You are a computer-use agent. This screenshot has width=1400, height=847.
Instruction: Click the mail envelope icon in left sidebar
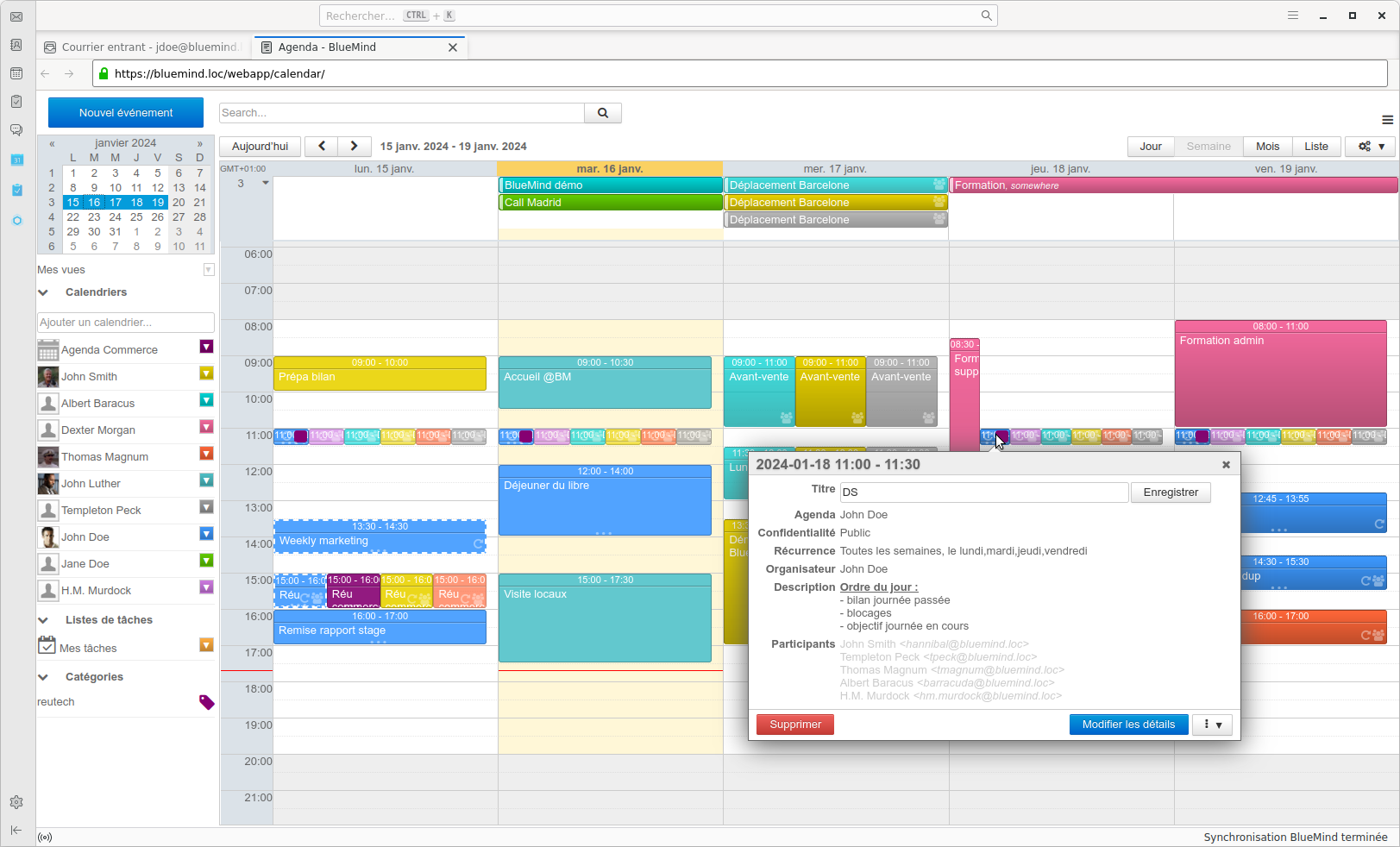pyautogui.click(x=16, y=16)
